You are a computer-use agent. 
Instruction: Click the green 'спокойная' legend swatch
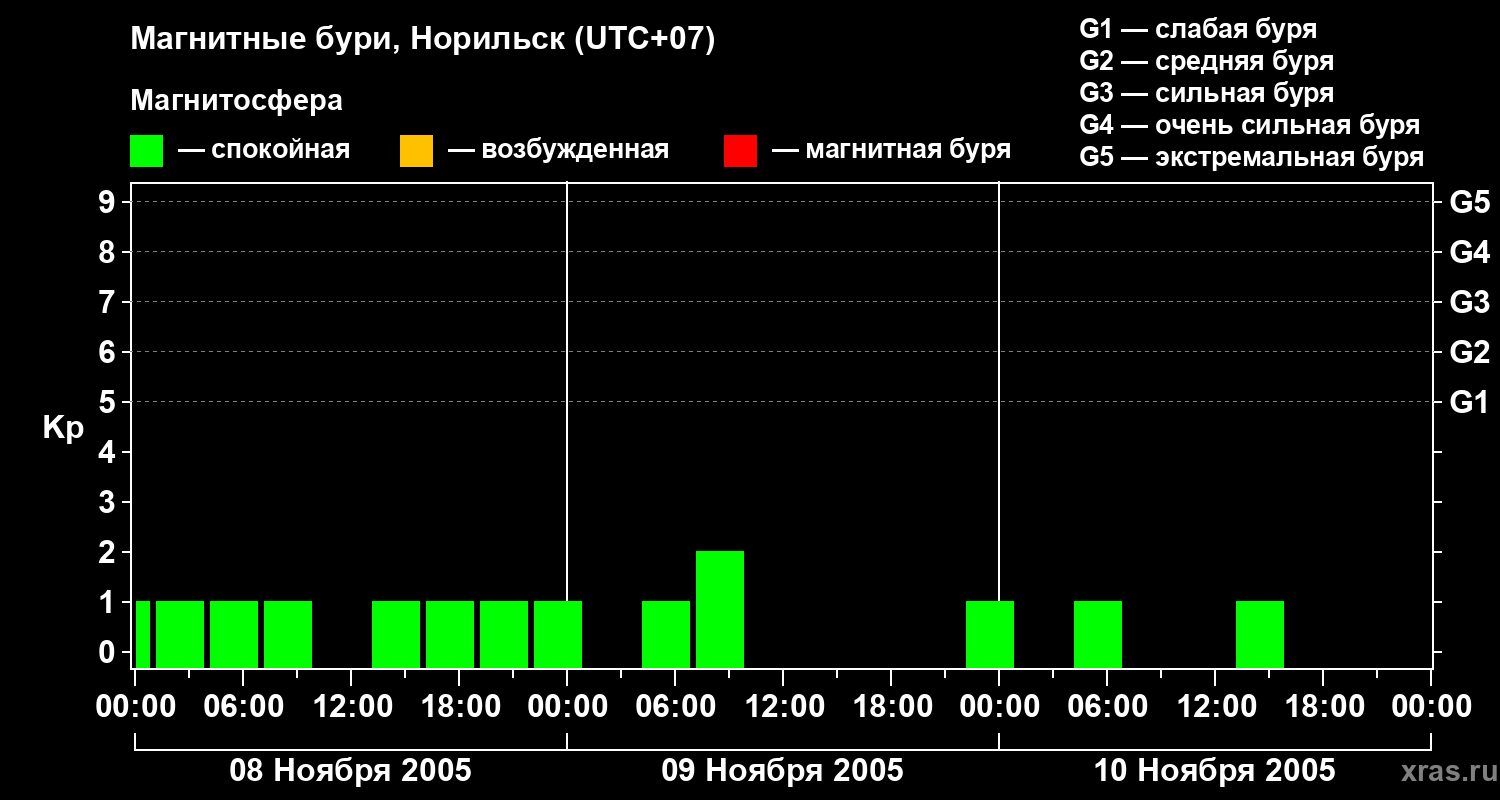(146, 151)
